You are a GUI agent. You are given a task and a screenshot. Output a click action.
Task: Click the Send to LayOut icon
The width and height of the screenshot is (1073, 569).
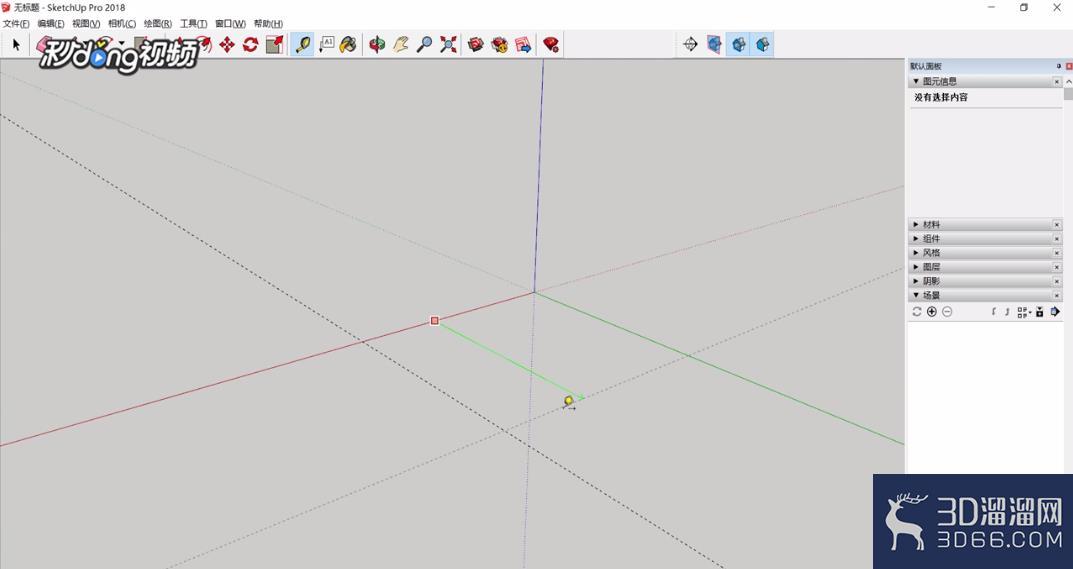click(x=523, y=45)
